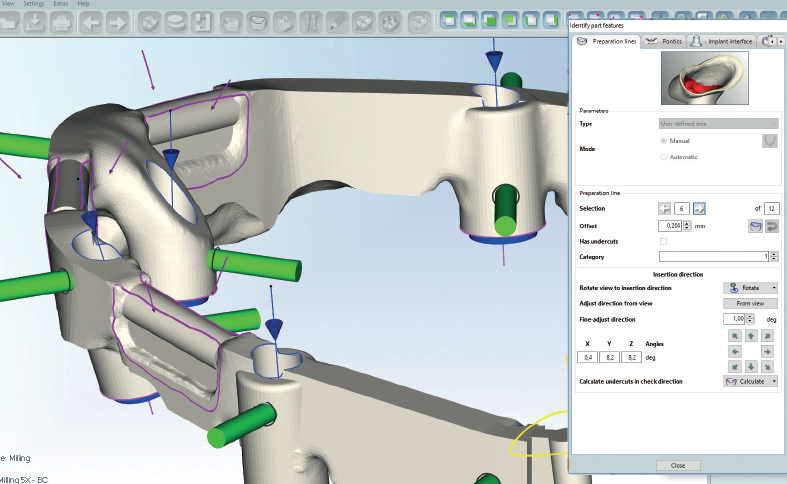Image resolution: width=787 pixels, height=484 pixels.
Task: Click the left arrow direction adjust button
Action: pos(733,352)
